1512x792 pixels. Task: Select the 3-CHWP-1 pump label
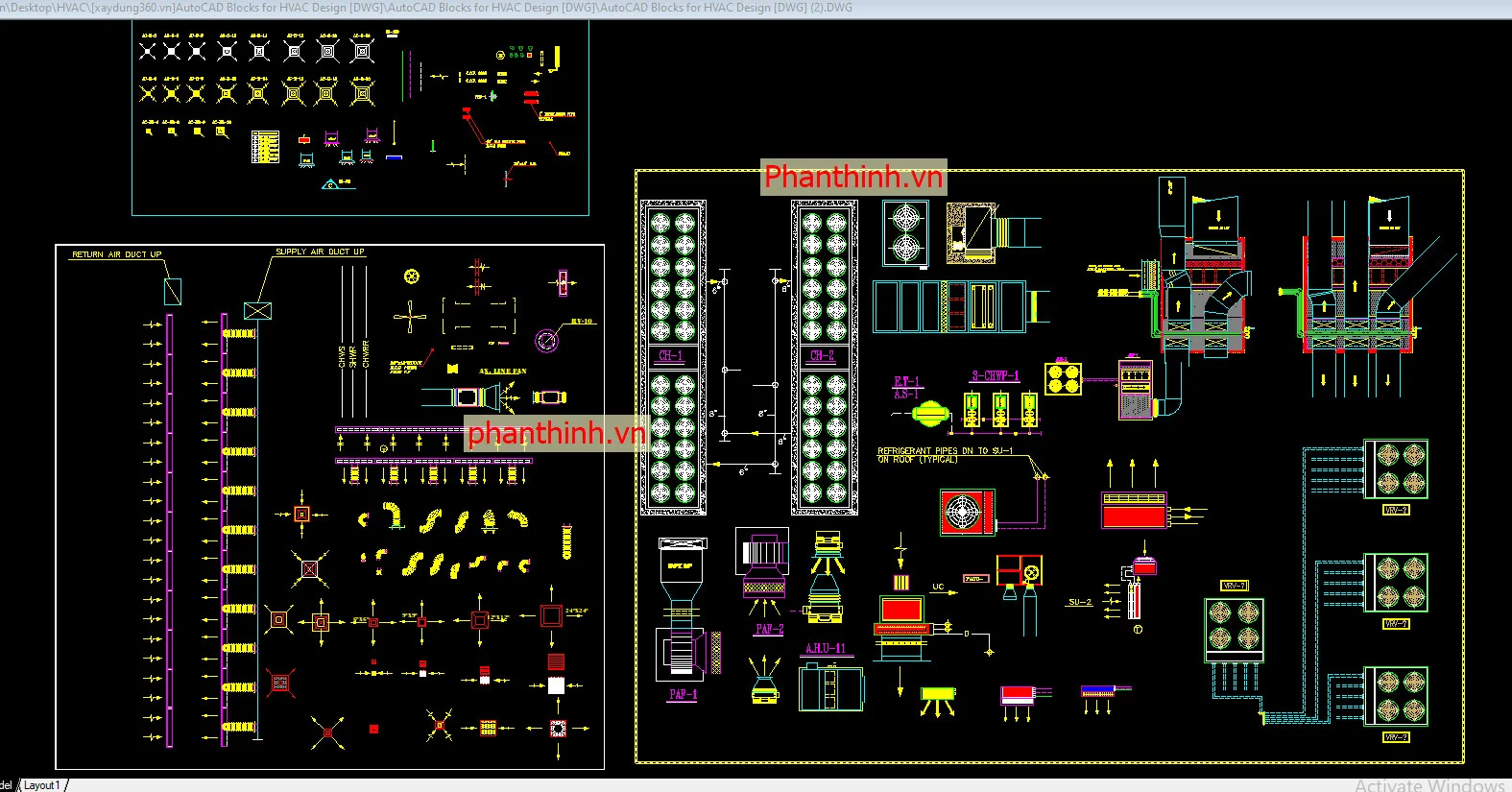point(996,375)
